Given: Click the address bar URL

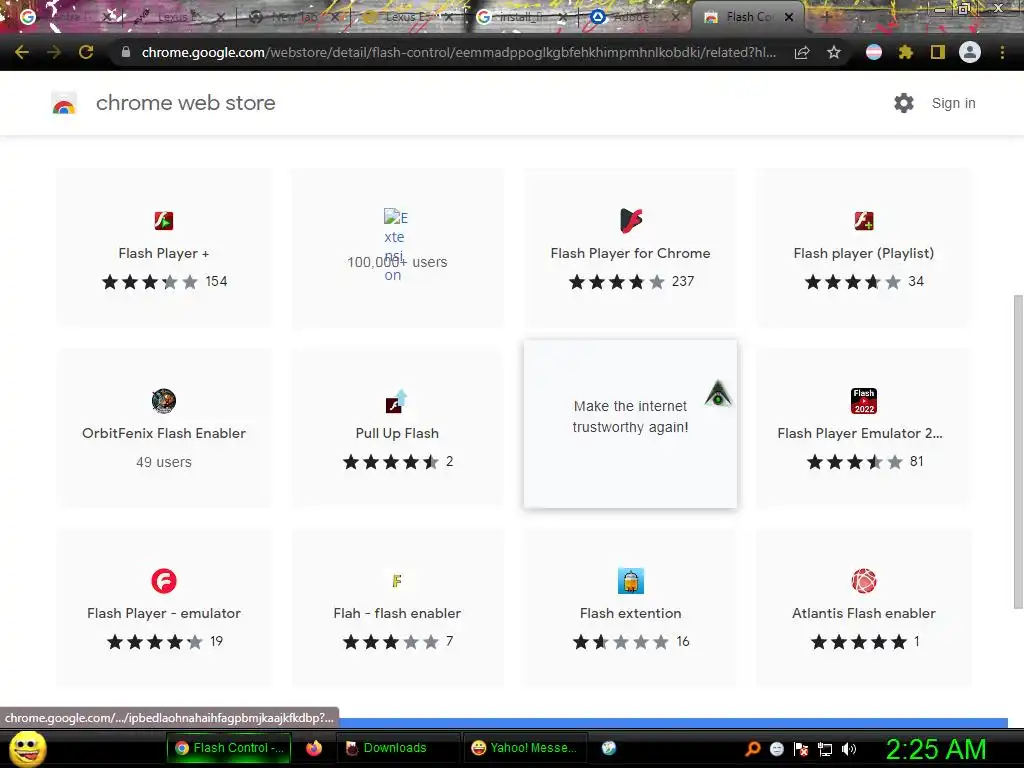Looking at the screenshot, I should (x=458, y=52).
